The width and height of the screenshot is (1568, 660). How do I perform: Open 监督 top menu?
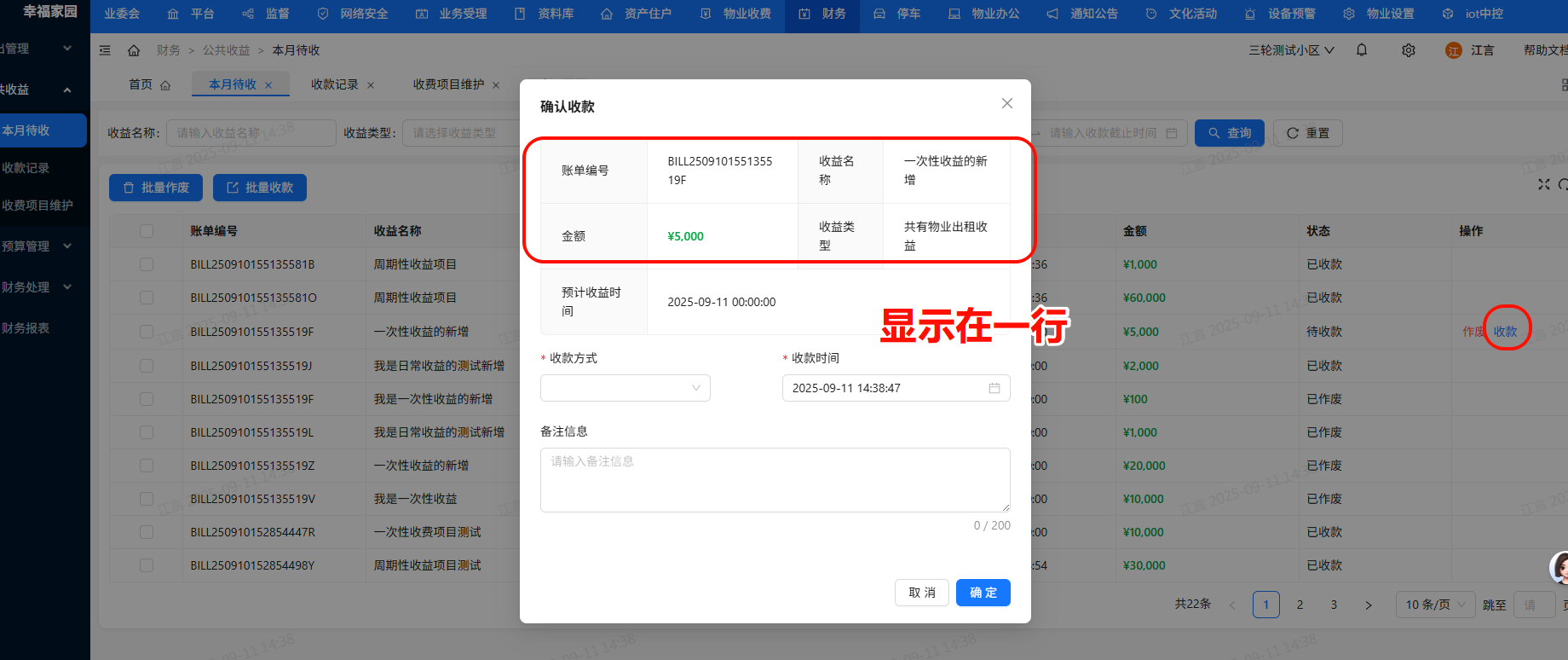coord(266,14)
